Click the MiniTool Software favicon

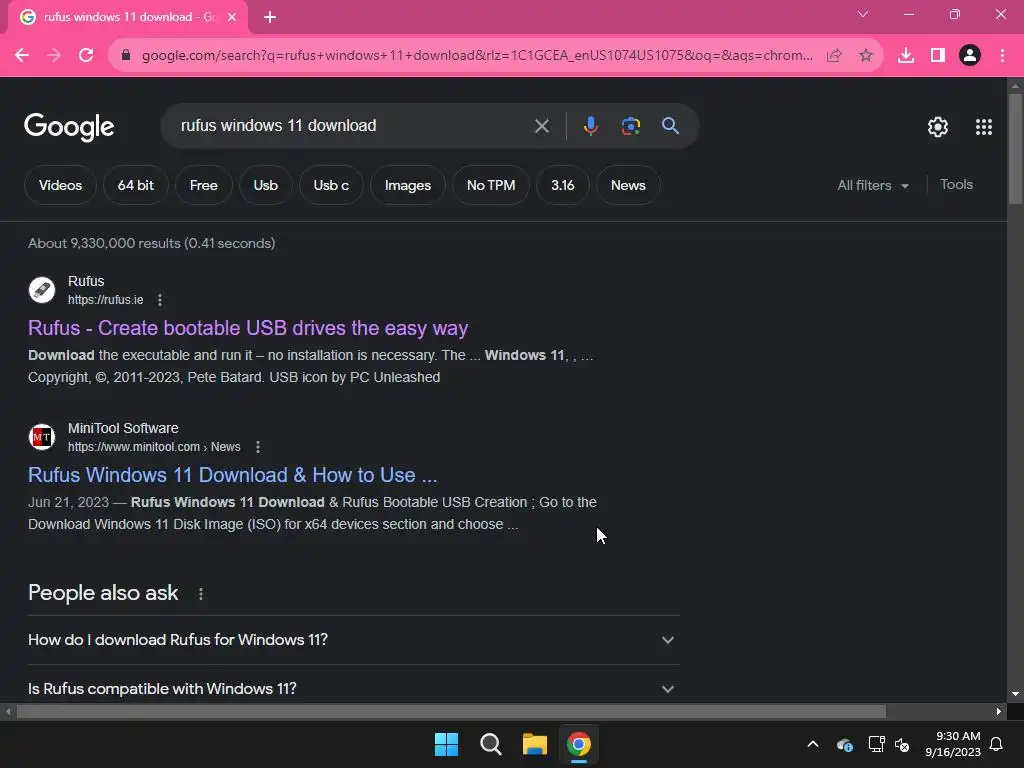(42, 437)
